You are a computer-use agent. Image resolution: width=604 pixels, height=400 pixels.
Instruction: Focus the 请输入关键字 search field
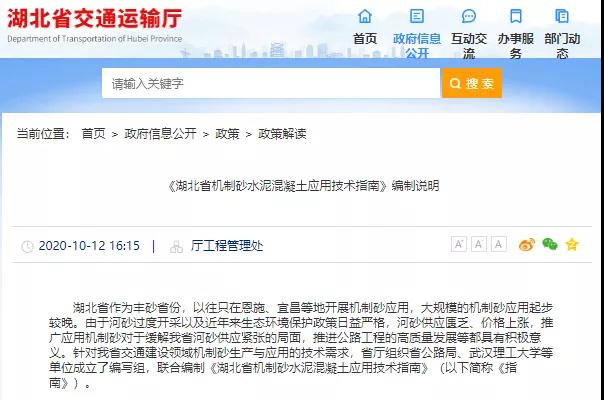tap(270, 83)
